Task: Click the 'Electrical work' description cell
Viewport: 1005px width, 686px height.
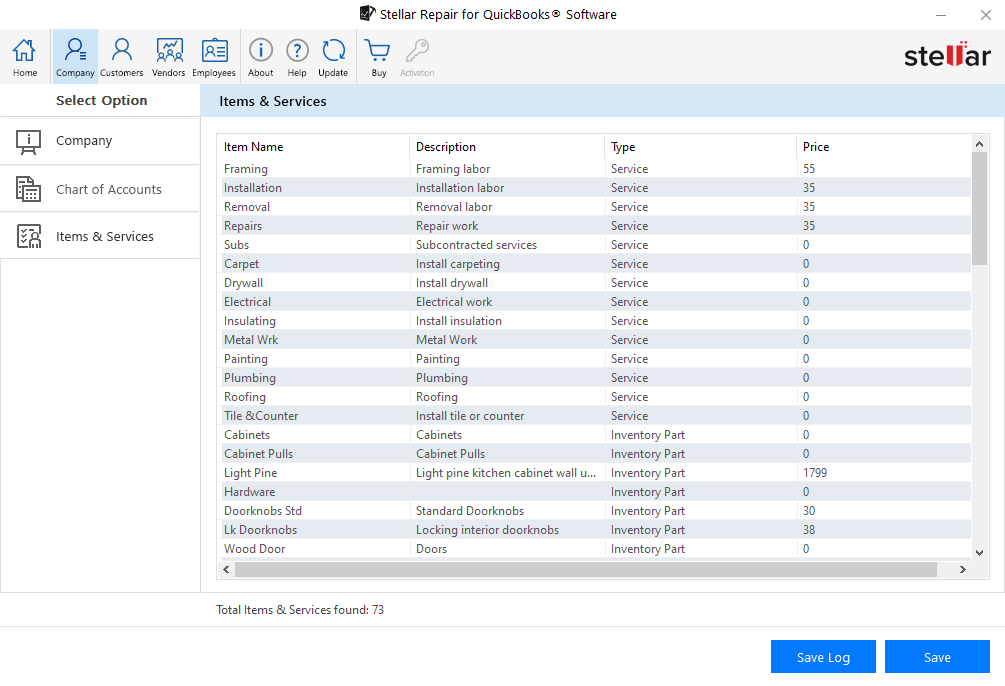Action: pyautogui.click(x=454, y=301)
